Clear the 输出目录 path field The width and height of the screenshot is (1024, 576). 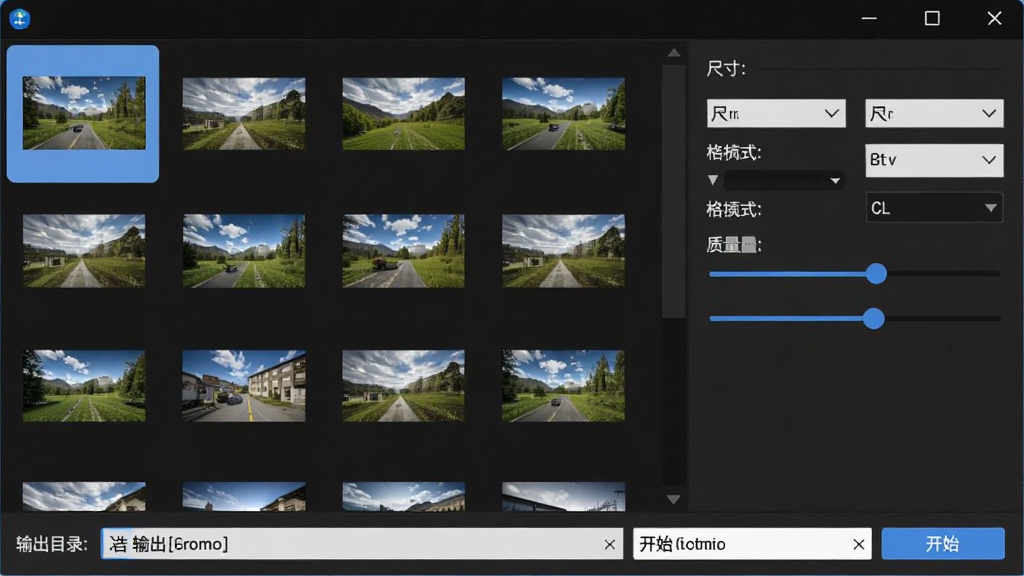[609, 544]
